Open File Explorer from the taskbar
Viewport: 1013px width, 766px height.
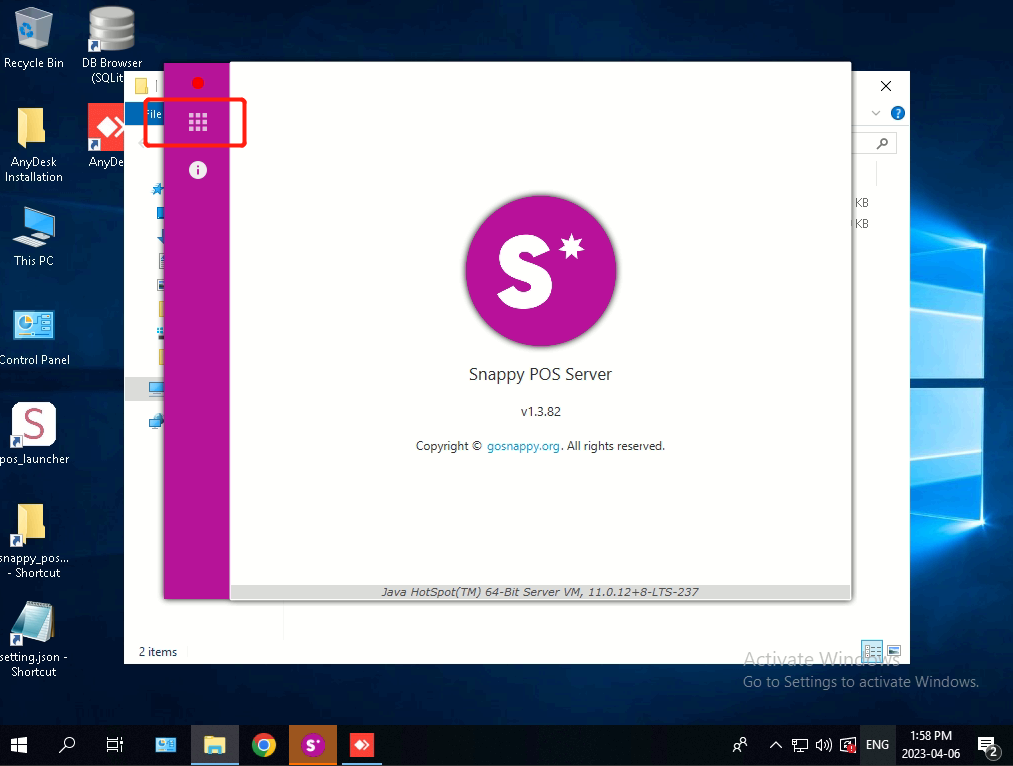[215, 745]
